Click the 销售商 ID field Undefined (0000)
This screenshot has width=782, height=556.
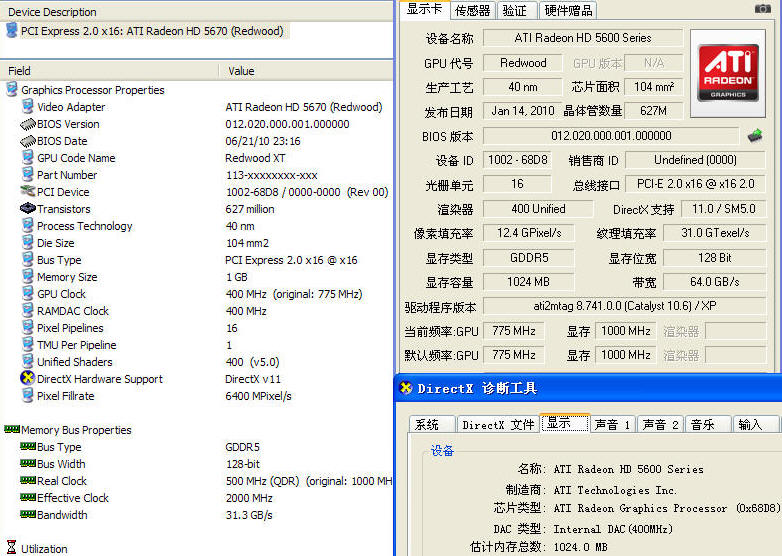click(x=695, y=160)
